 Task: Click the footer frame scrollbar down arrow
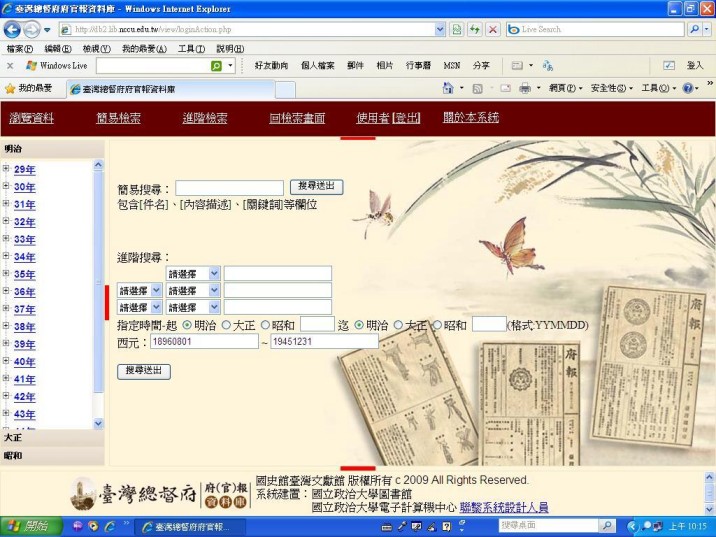710,508
